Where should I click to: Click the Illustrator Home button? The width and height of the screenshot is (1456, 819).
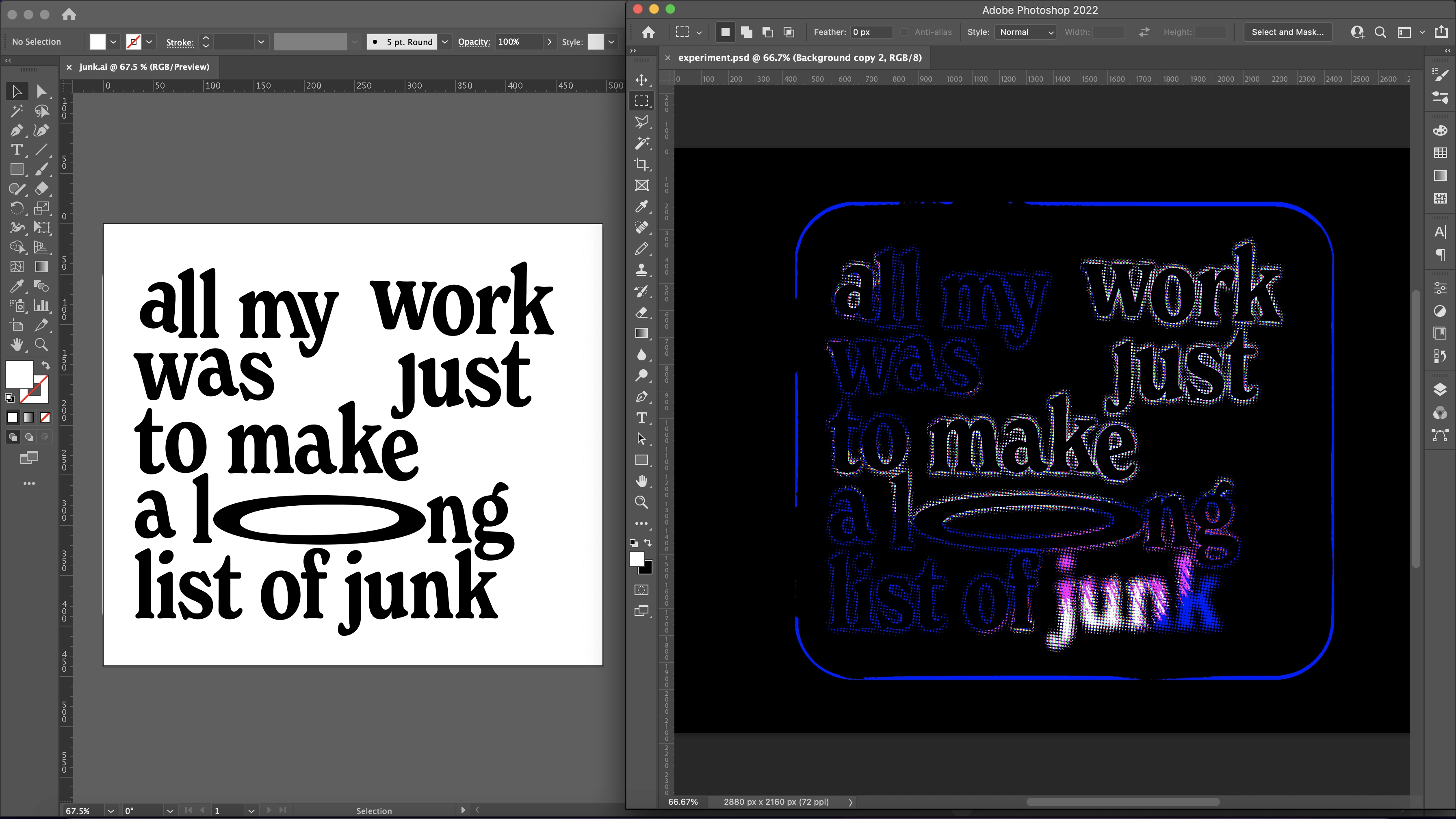coord(69,14)
